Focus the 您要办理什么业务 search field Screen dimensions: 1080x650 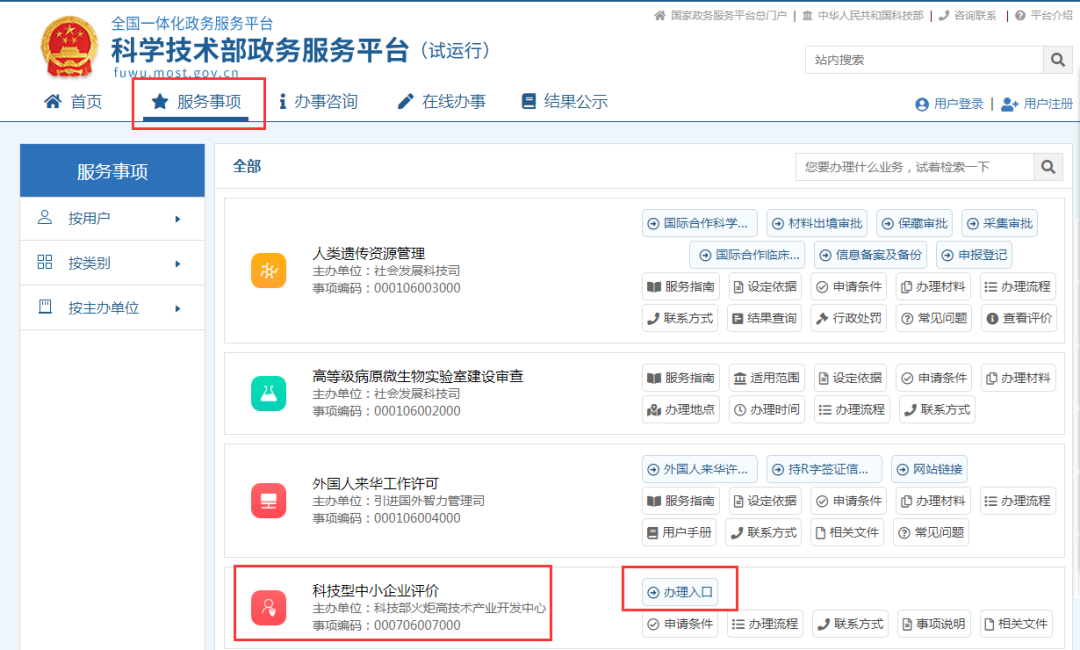tap(915, 167)
